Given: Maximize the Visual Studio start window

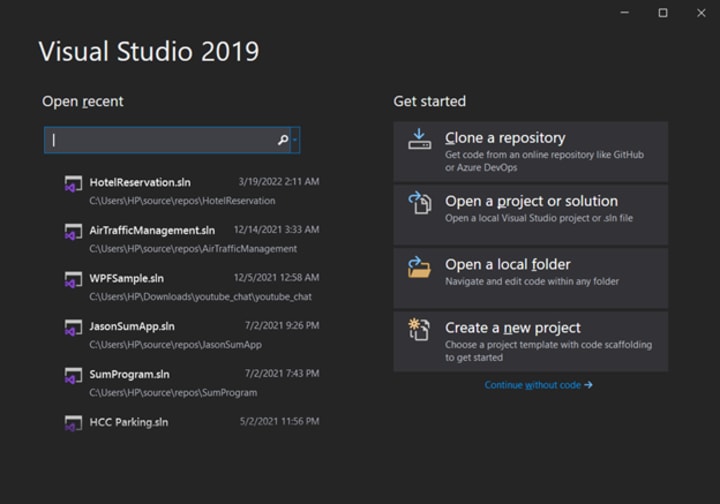Looking at the screenshot, I should pyautogui.click(x=663, y=13).
